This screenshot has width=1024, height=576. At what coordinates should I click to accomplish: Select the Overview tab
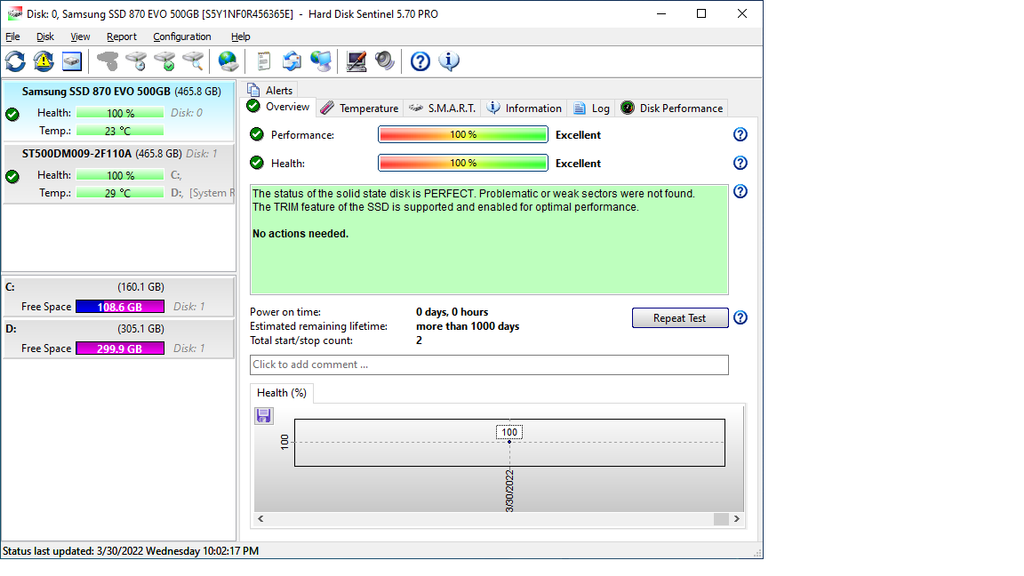click(x=280, y=107)
